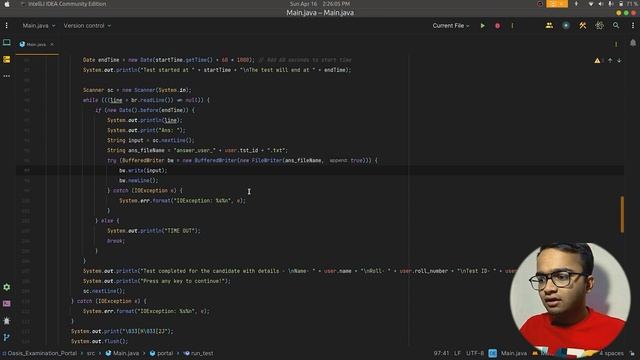Click the System.out.flush() line
The image size is (640, 360).
pos(100,341)
